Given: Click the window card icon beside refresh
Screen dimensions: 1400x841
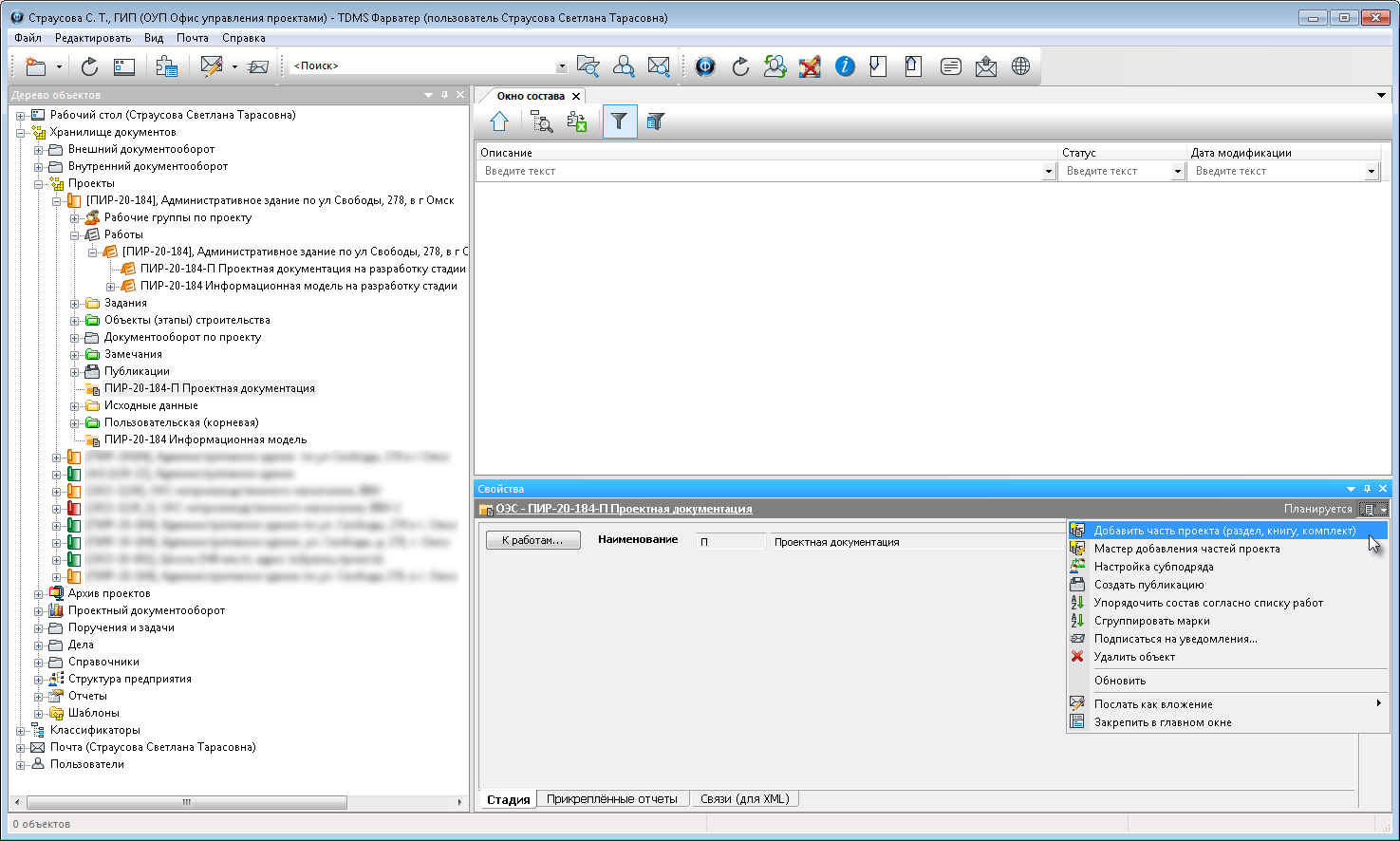Looking at the screenshot, I should click(124, 66).
